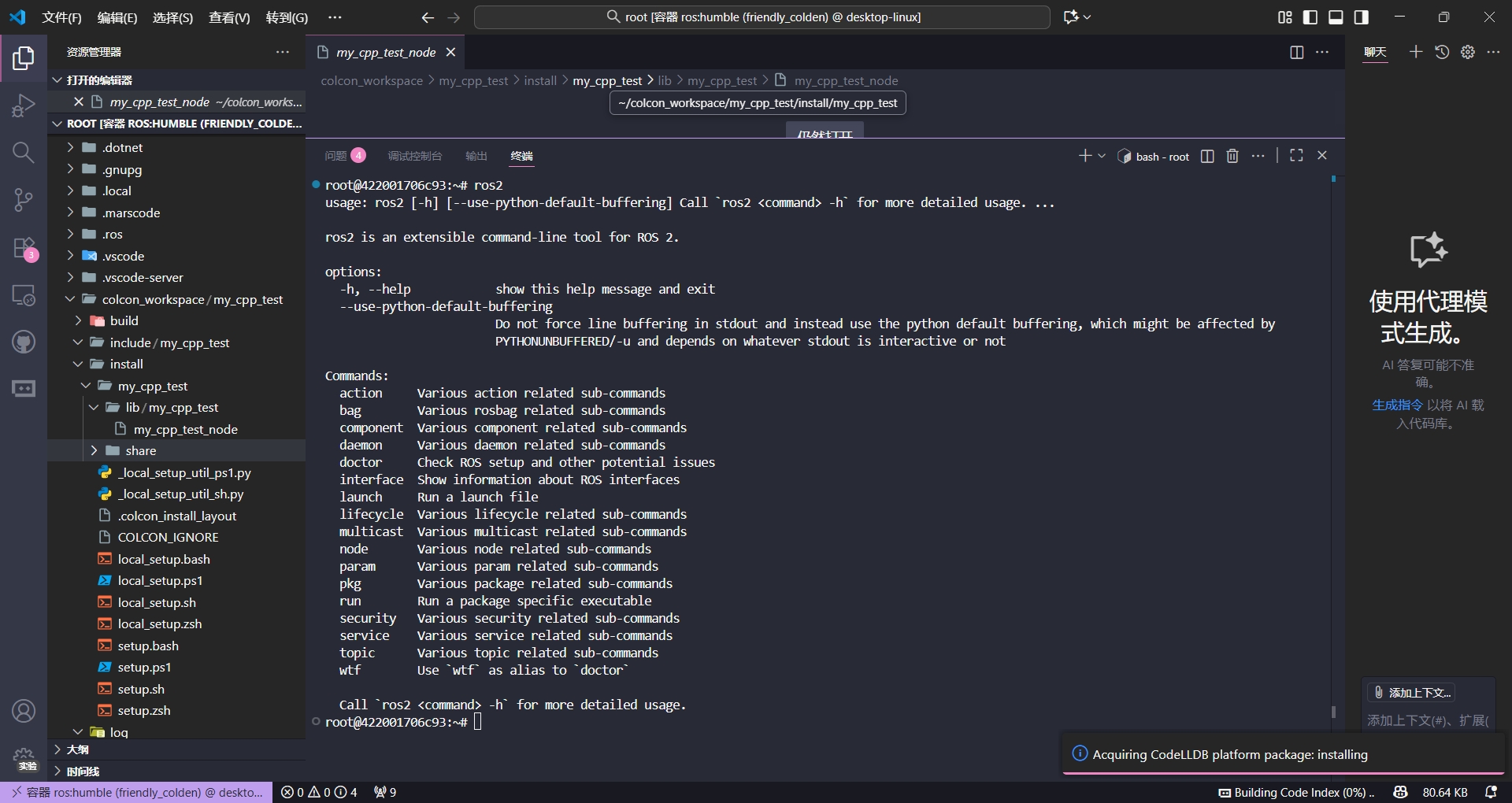Open chat panel more actions
The height and width of the screenshot is (803, 1512).
click(x=1493, y=52)
